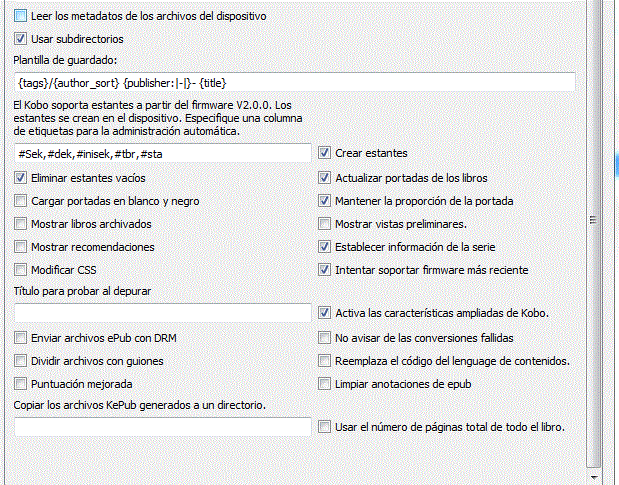
Task: Check the 'Mostrar recomendaciones' box
Action: (21, 246)
